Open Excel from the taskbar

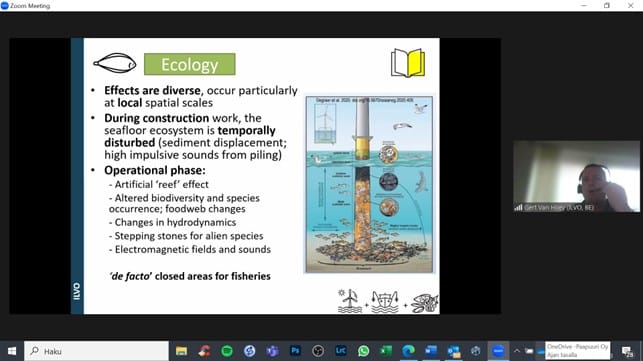coord(386,351)
